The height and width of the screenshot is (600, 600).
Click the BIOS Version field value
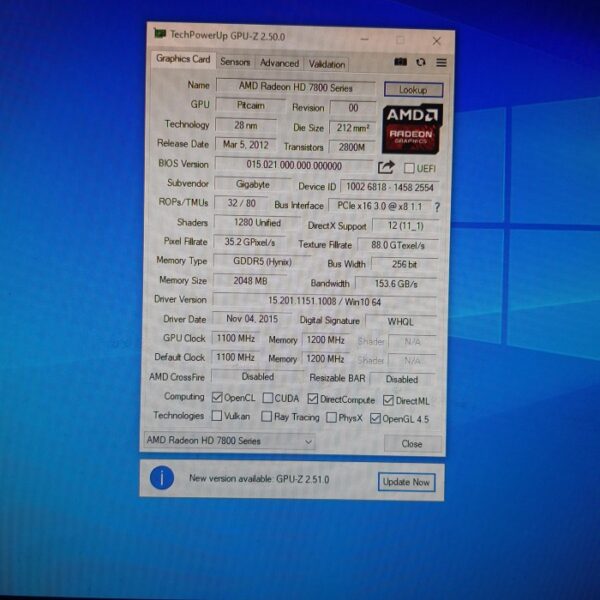(294, 165)
